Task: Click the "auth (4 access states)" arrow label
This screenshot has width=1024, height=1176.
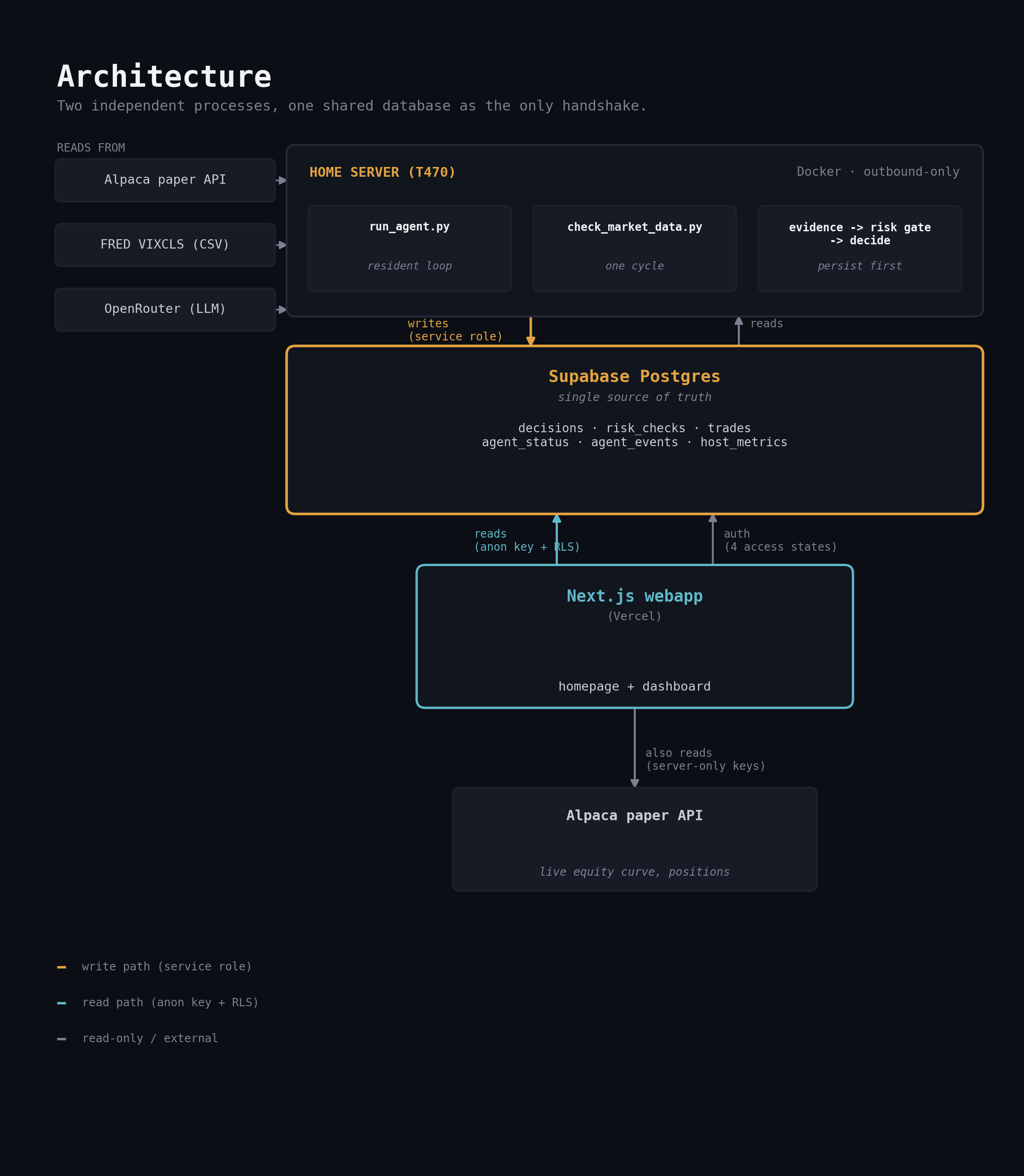Action: pyautogui.click(x=781, y=541)
